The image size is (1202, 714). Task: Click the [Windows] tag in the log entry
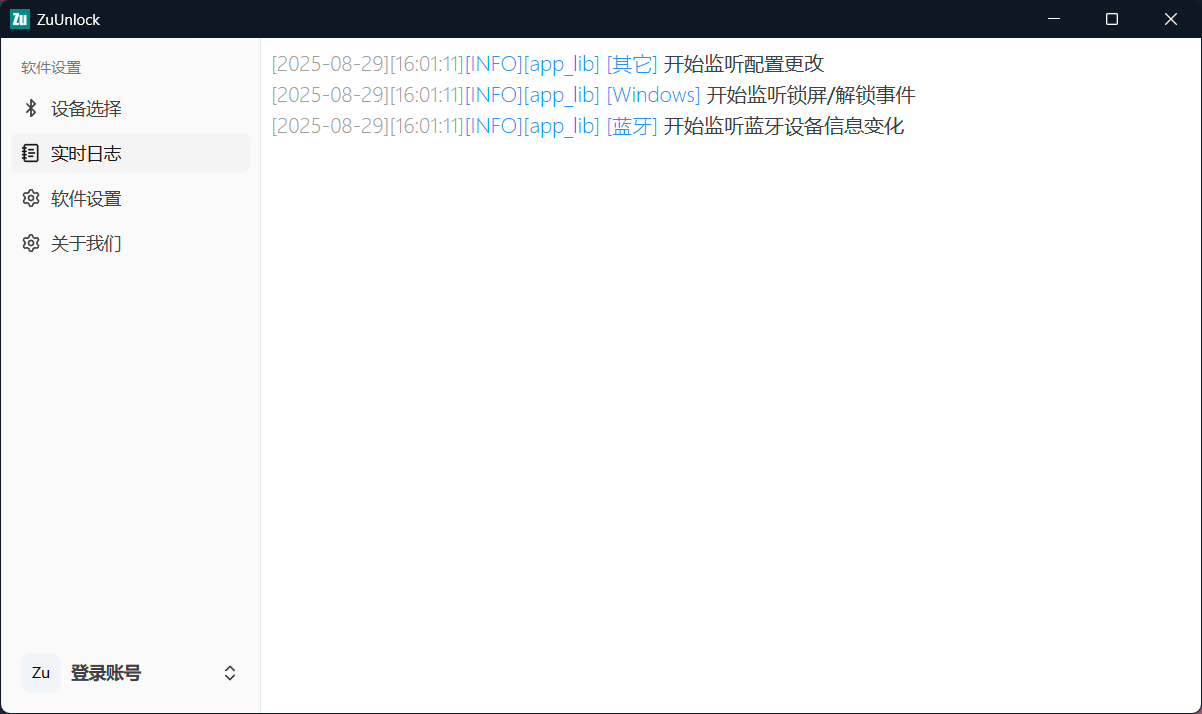tap(653, 95)
